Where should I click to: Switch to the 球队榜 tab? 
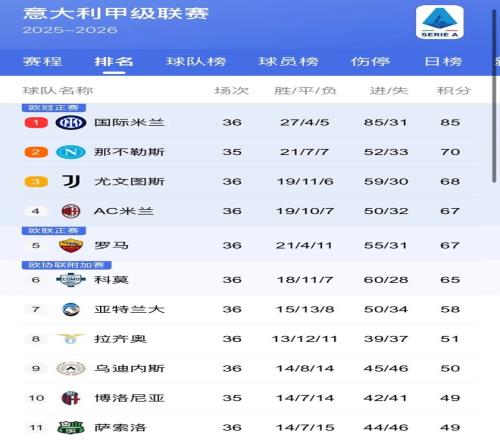coord(196,62)
